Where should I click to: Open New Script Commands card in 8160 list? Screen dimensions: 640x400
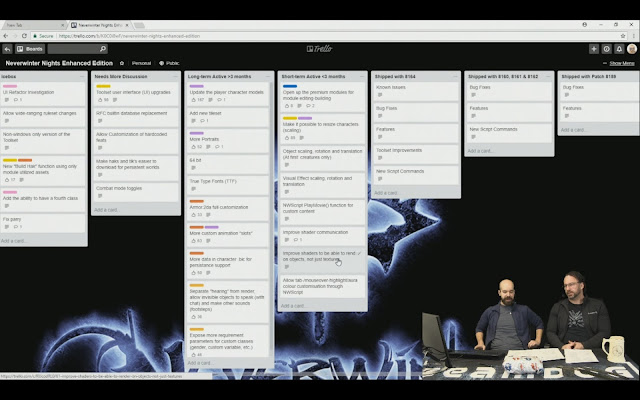(x=509, y=133)
